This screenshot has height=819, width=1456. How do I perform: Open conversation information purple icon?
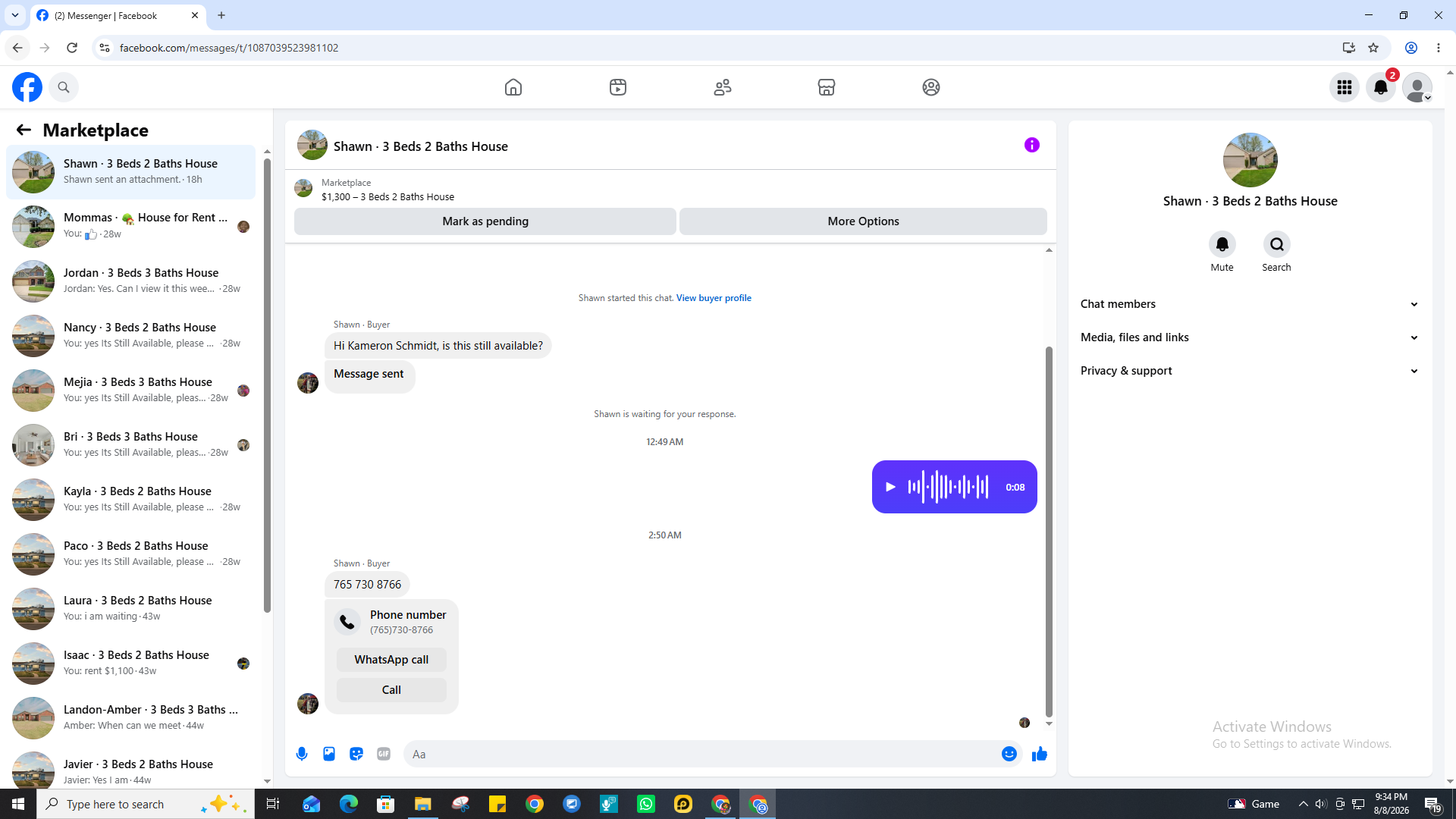1032,145
